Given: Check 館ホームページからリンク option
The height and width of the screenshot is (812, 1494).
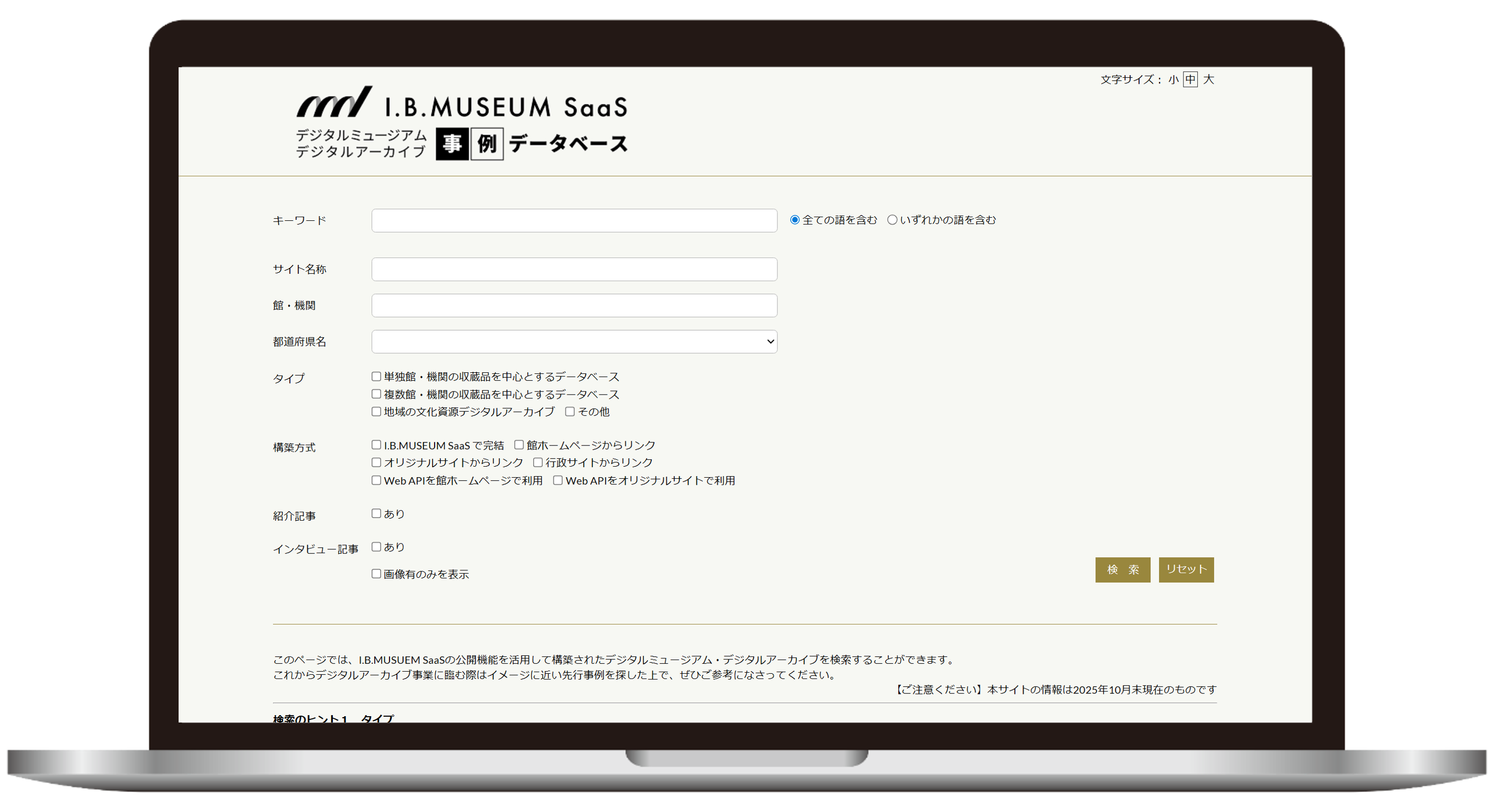Looking at the screenshot, I should [x=519, y=445].
